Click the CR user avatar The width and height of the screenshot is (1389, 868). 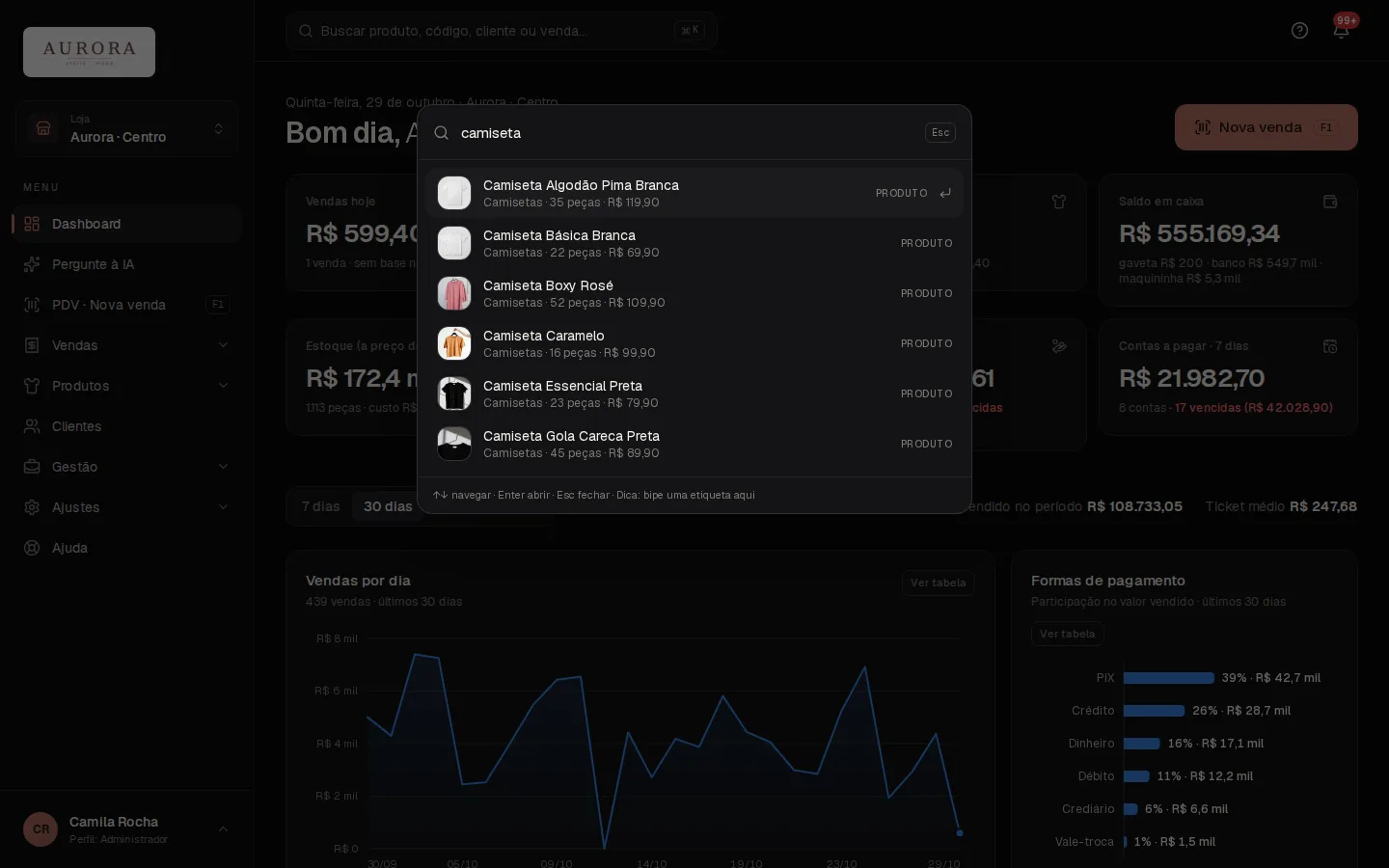(x=41, y=829)
